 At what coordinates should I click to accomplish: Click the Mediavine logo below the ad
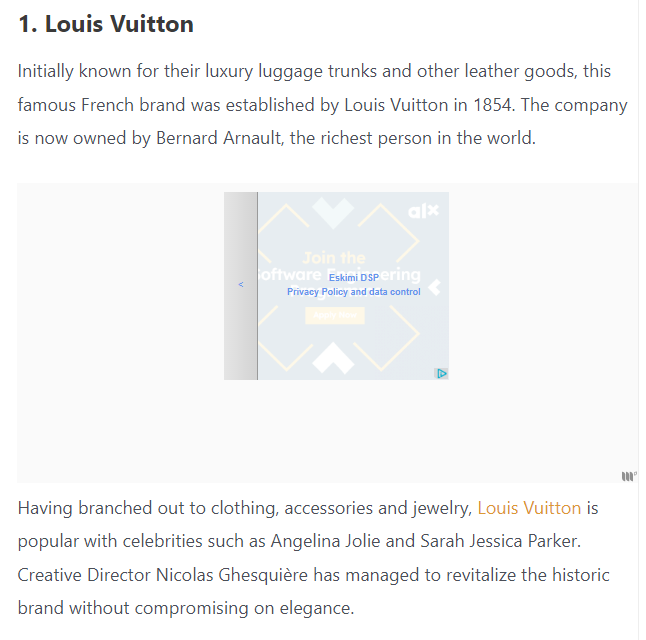tap(628, 476)
